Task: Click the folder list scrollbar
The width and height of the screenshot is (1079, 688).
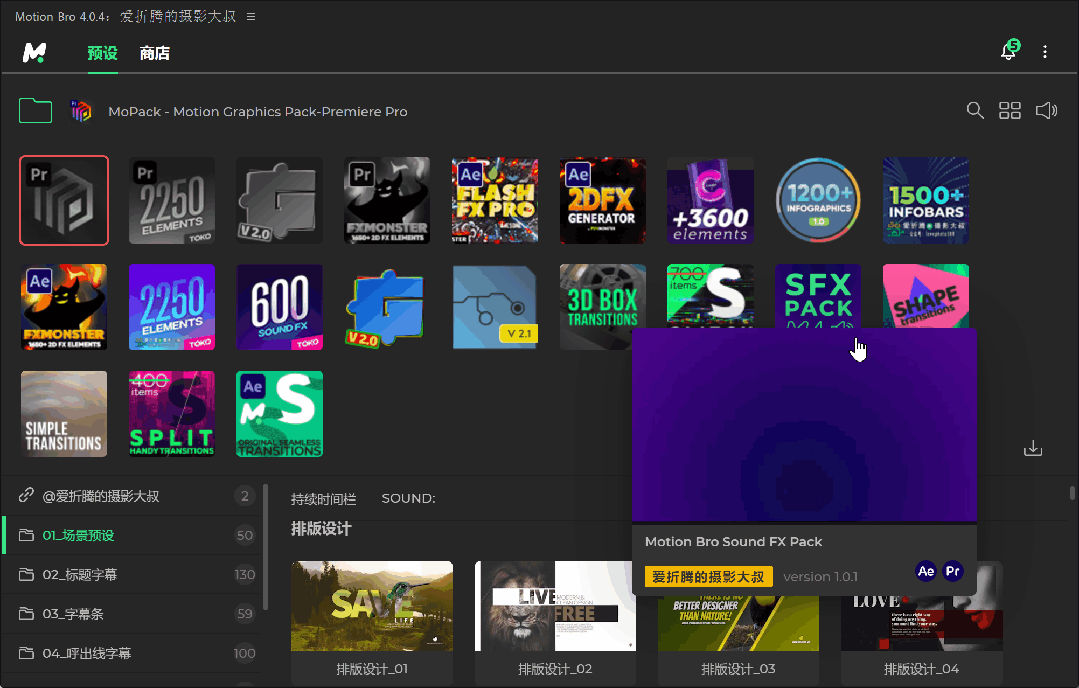Action: 265,547
